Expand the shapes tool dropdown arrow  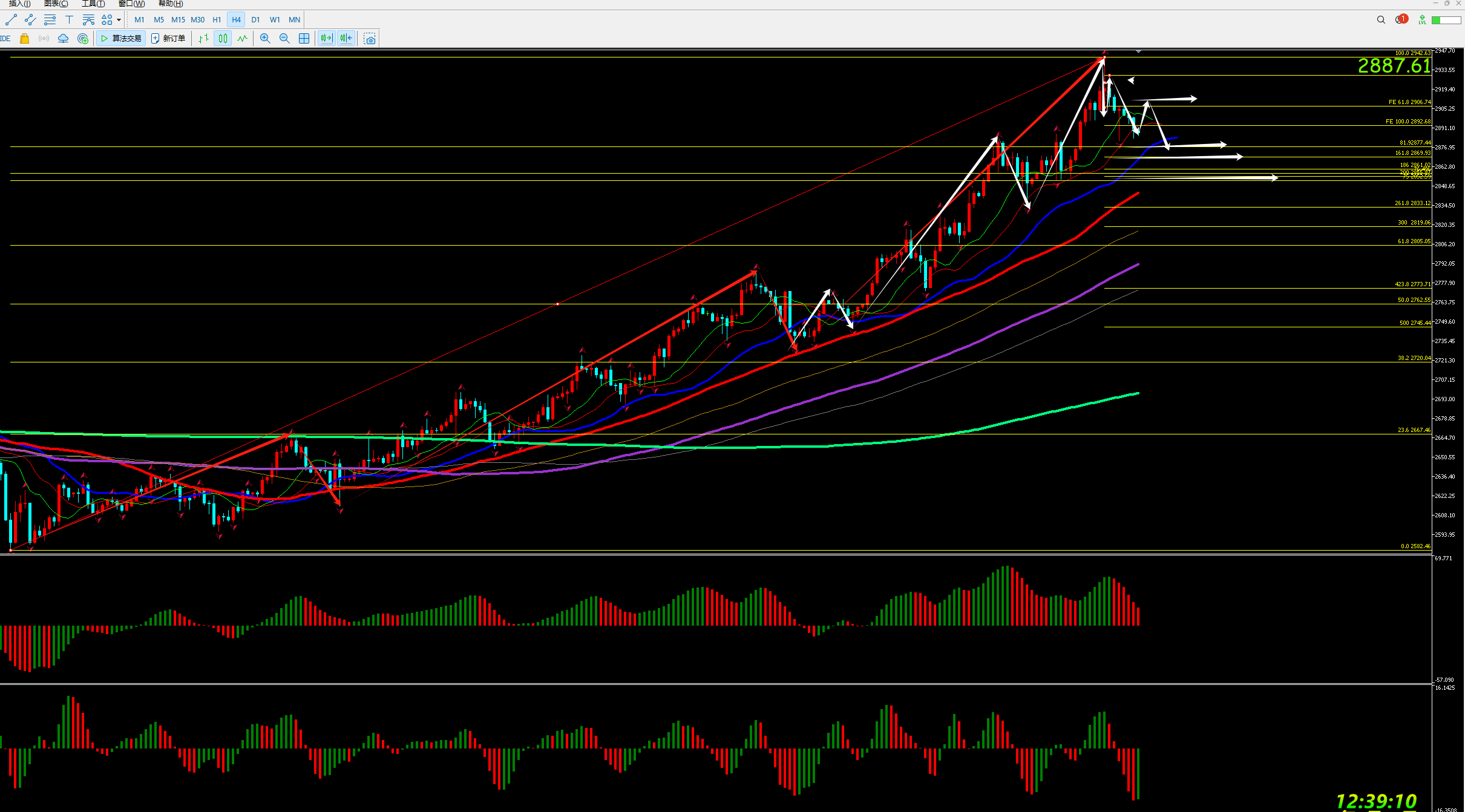119,20
